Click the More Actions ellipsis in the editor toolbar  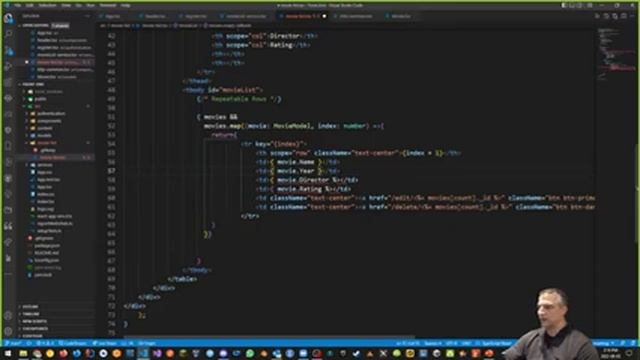point(633,16)
